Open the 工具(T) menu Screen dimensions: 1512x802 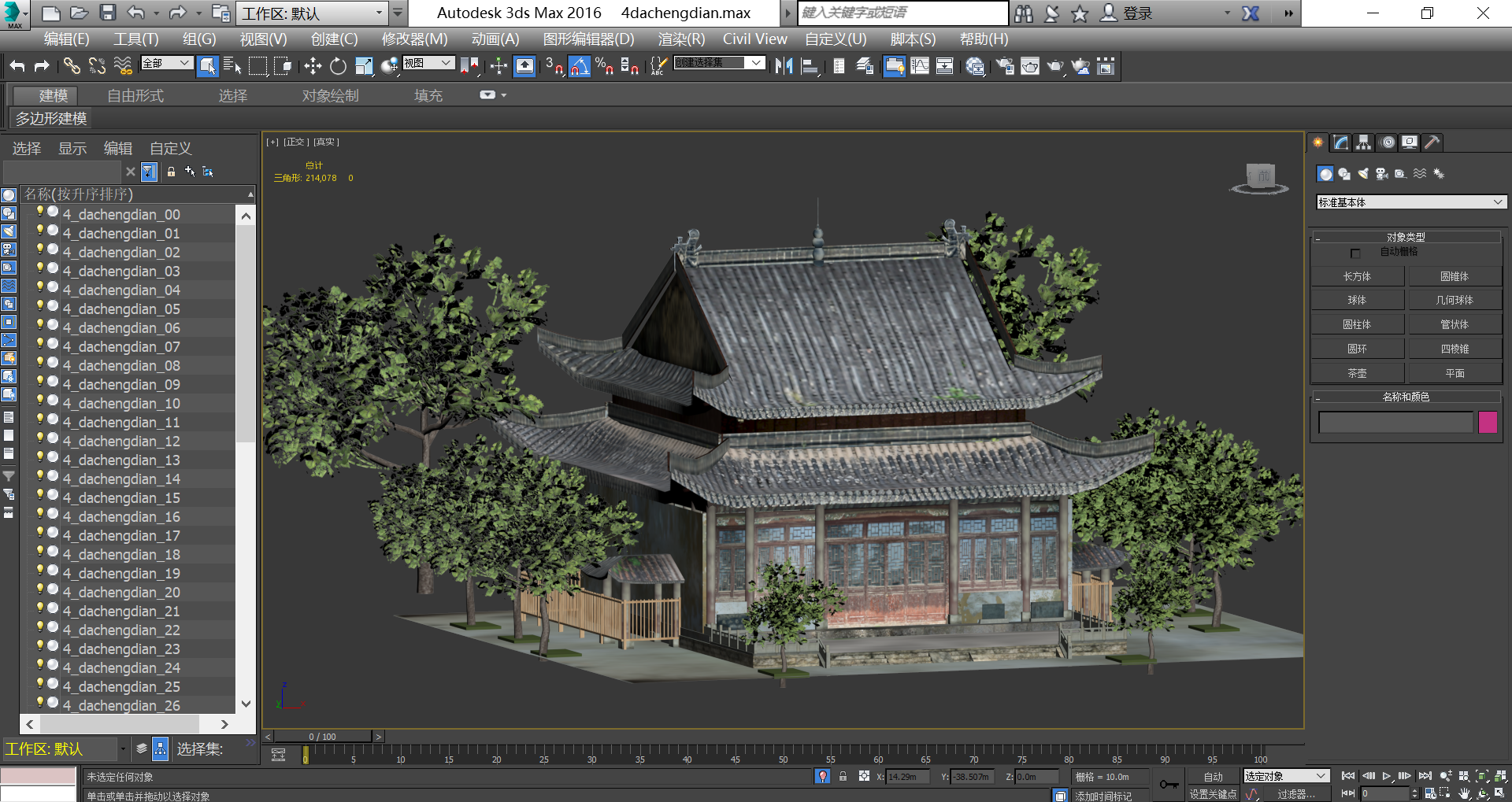point(136,39)
